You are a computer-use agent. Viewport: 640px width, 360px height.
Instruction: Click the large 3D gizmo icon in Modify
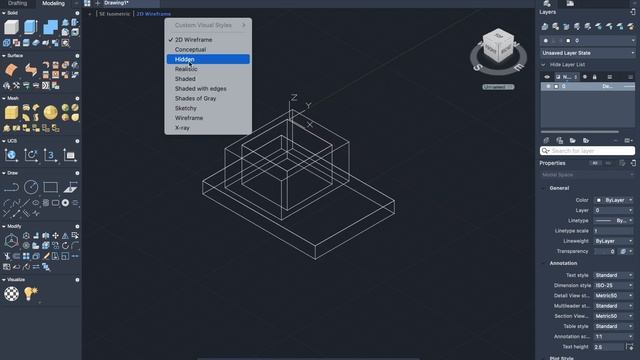coord(11,241)
